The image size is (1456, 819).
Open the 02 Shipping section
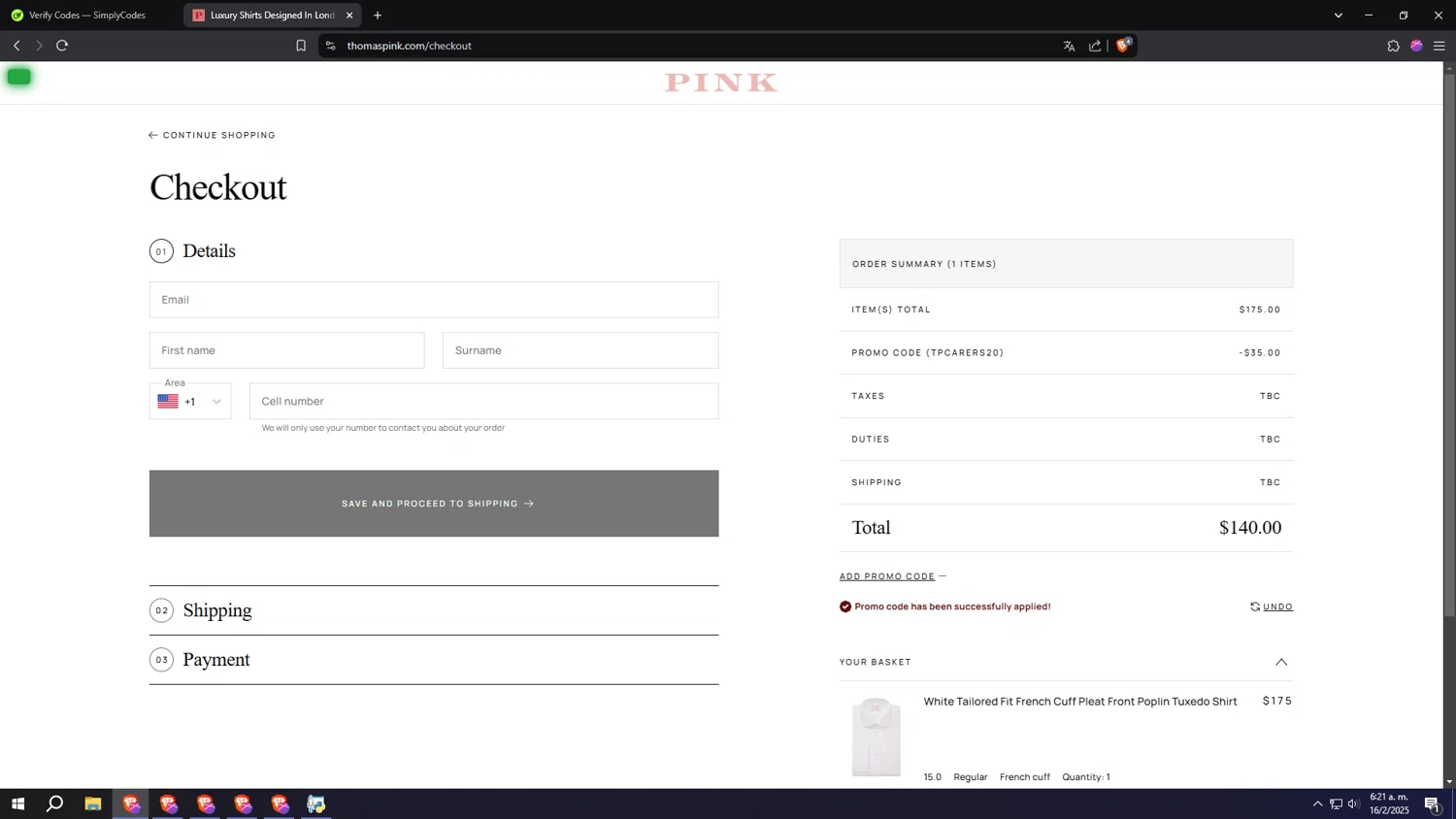click(x=434, y=610)
